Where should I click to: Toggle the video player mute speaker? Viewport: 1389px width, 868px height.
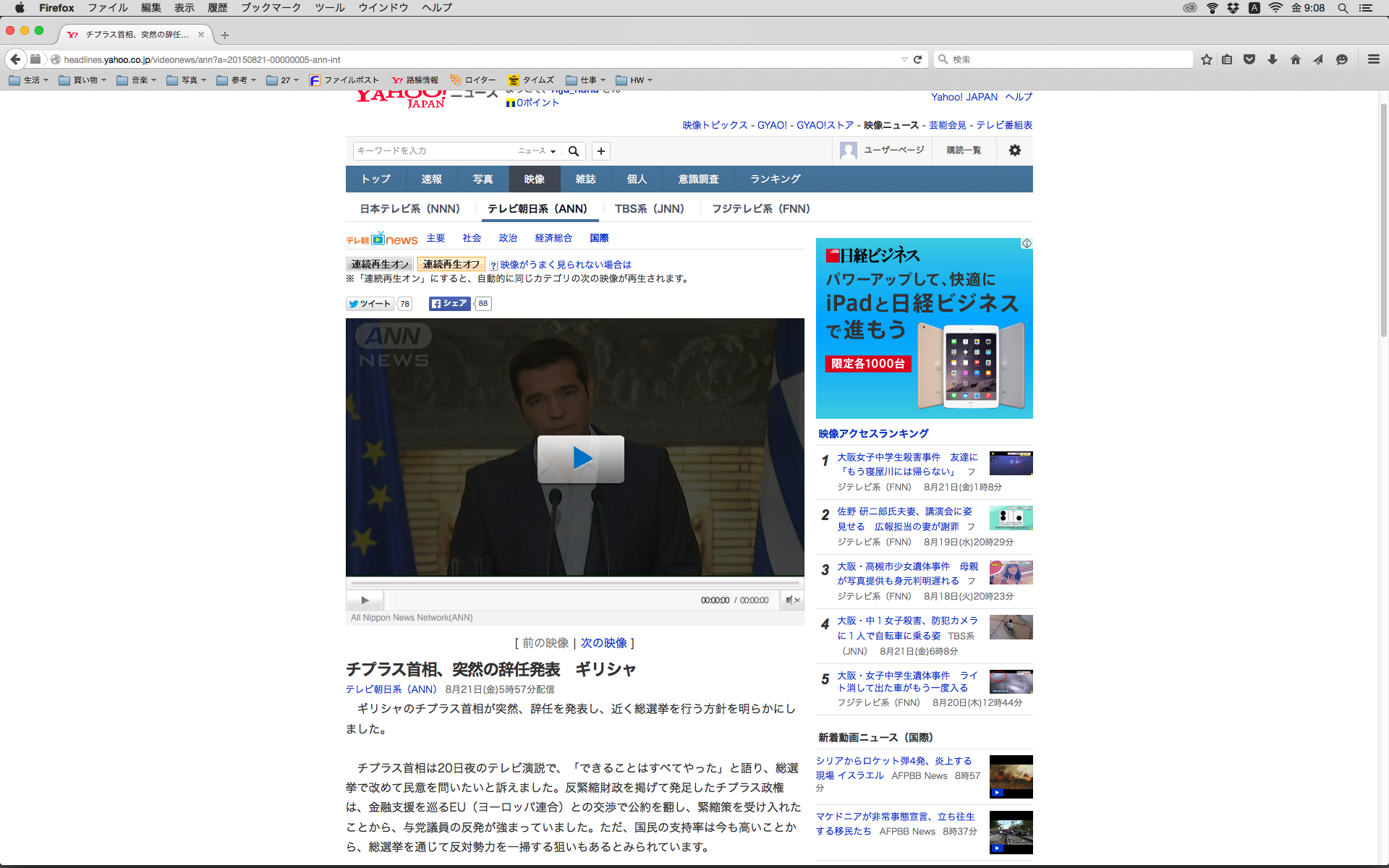(792, 600)
